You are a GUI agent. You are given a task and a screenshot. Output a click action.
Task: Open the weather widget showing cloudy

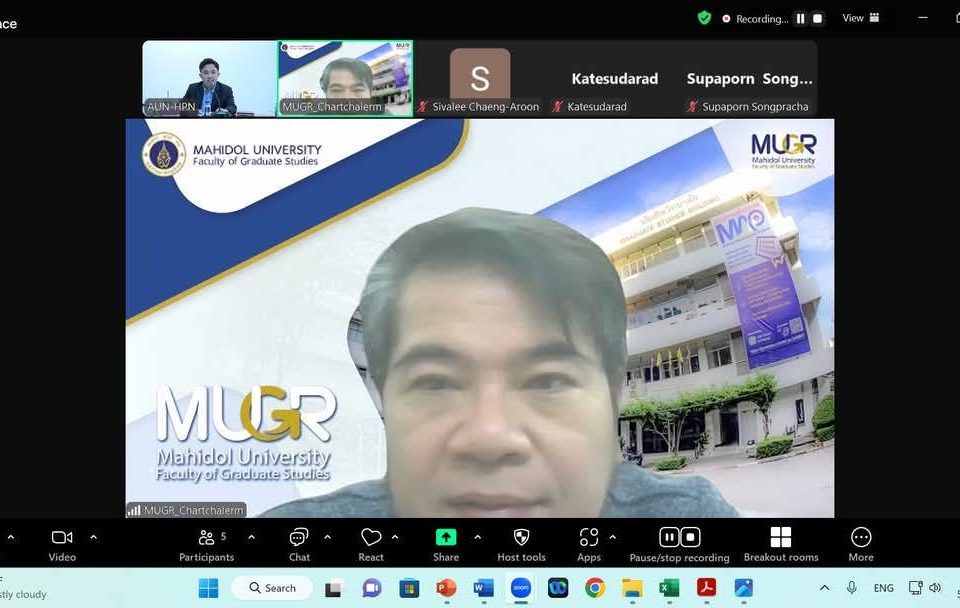[x=23, y=588]
